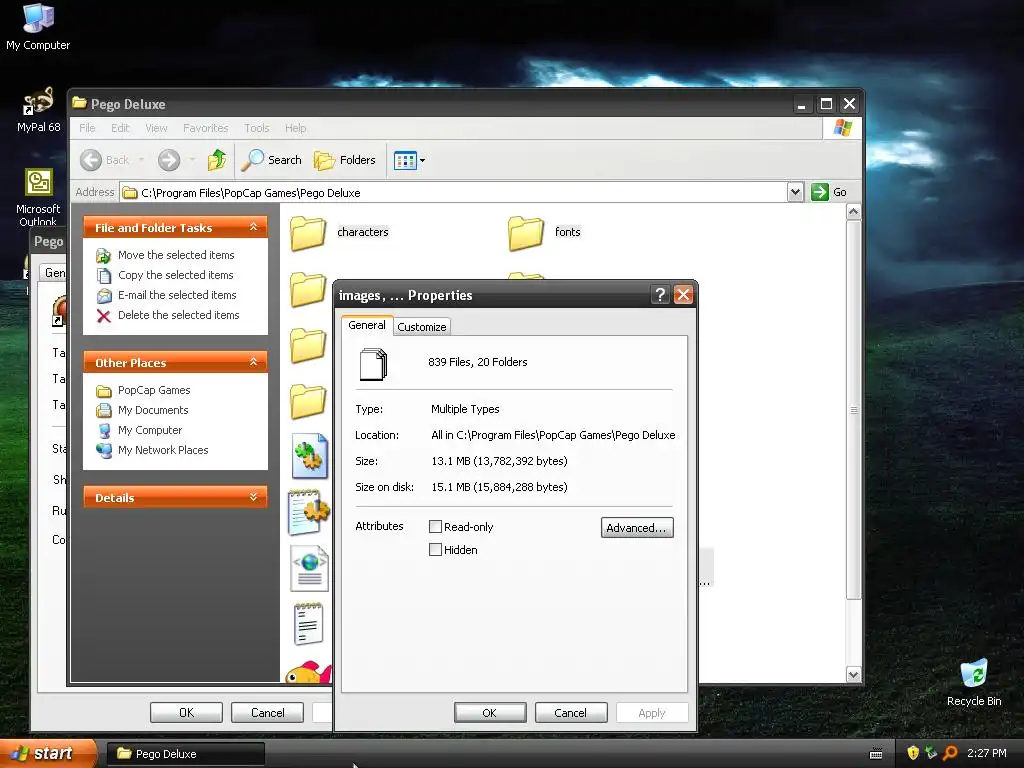Viewport: 1024px width, 768px height.
Task: Click the Go button beside the address bar
Action: click(829, 192)
